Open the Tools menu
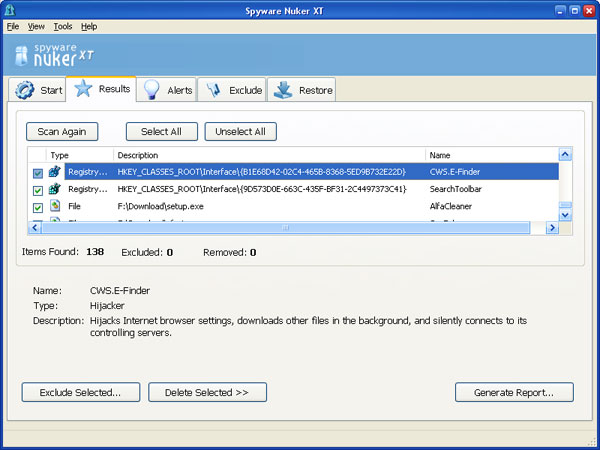This screenshot has height=450, width=600. 63,26
